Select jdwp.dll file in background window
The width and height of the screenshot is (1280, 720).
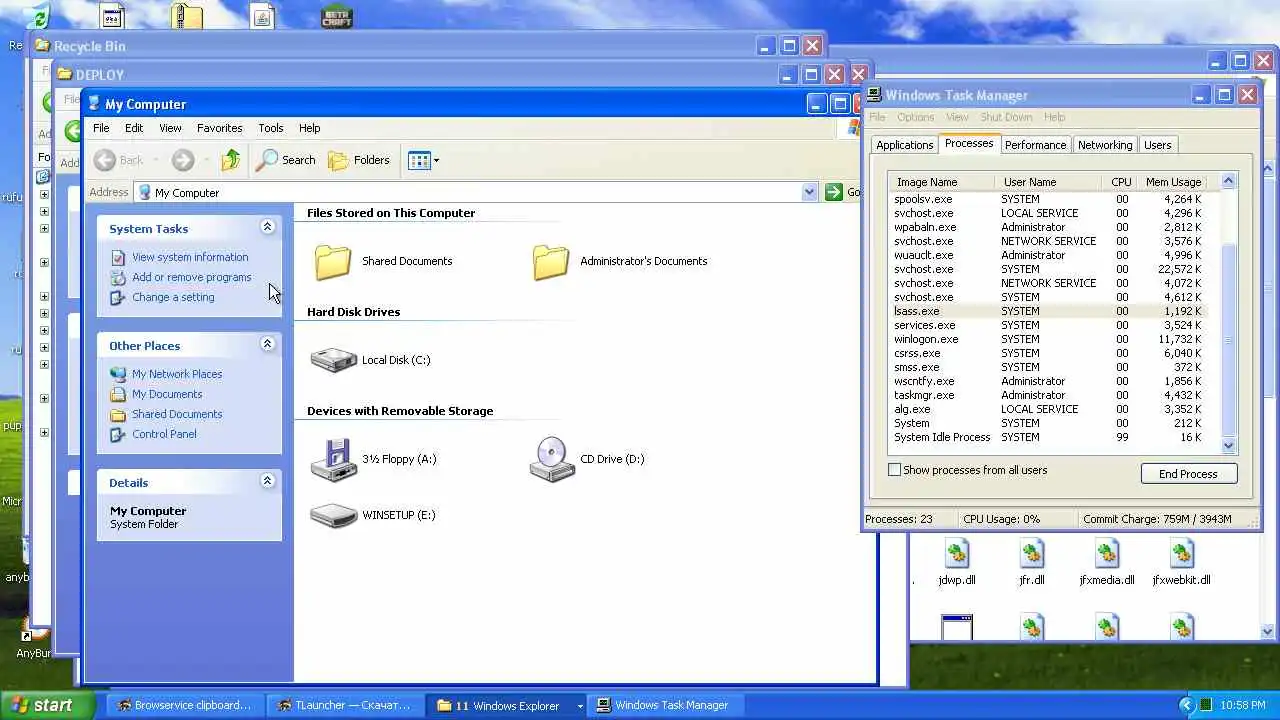[957, 563]
